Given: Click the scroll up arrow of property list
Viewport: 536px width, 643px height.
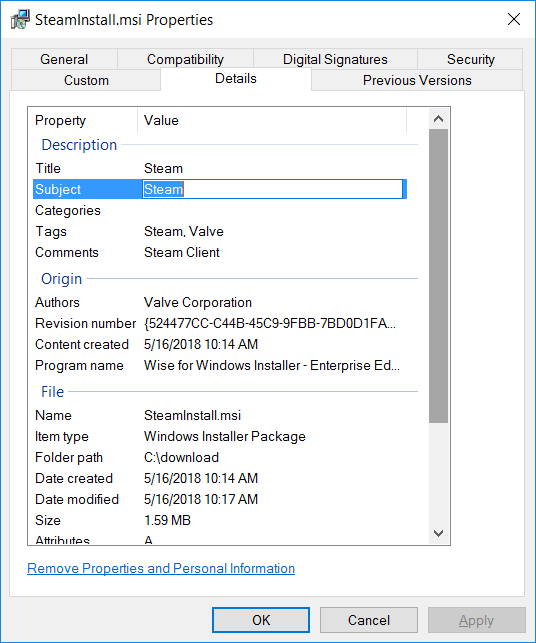Looking at the screenshot, I should [438, 119].
